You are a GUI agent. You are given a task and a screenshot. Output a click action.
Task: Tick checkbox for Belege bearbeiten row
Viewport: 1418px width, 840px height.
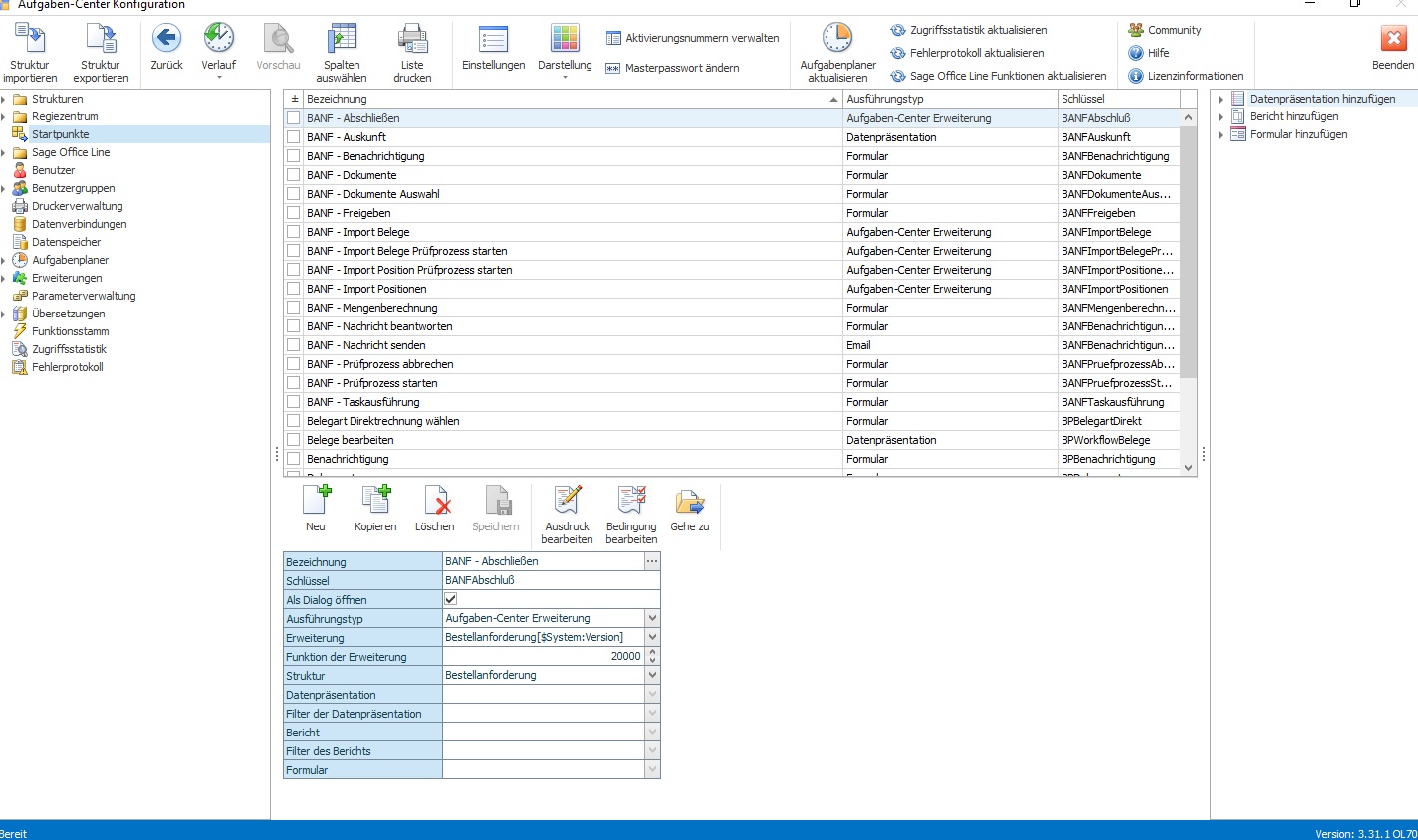coord(293,439)
